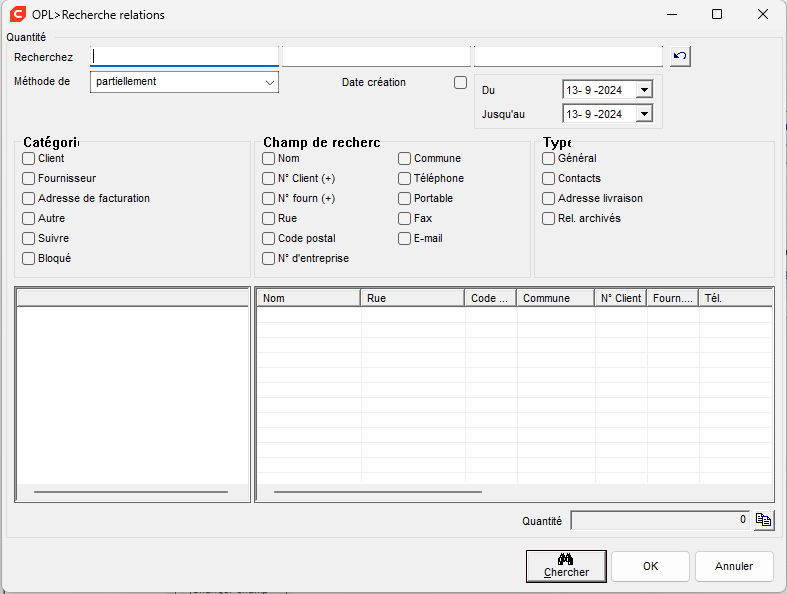The image size is (787, 594).
Task: Enable the Rue search checkbox
Action: [269, 219]
